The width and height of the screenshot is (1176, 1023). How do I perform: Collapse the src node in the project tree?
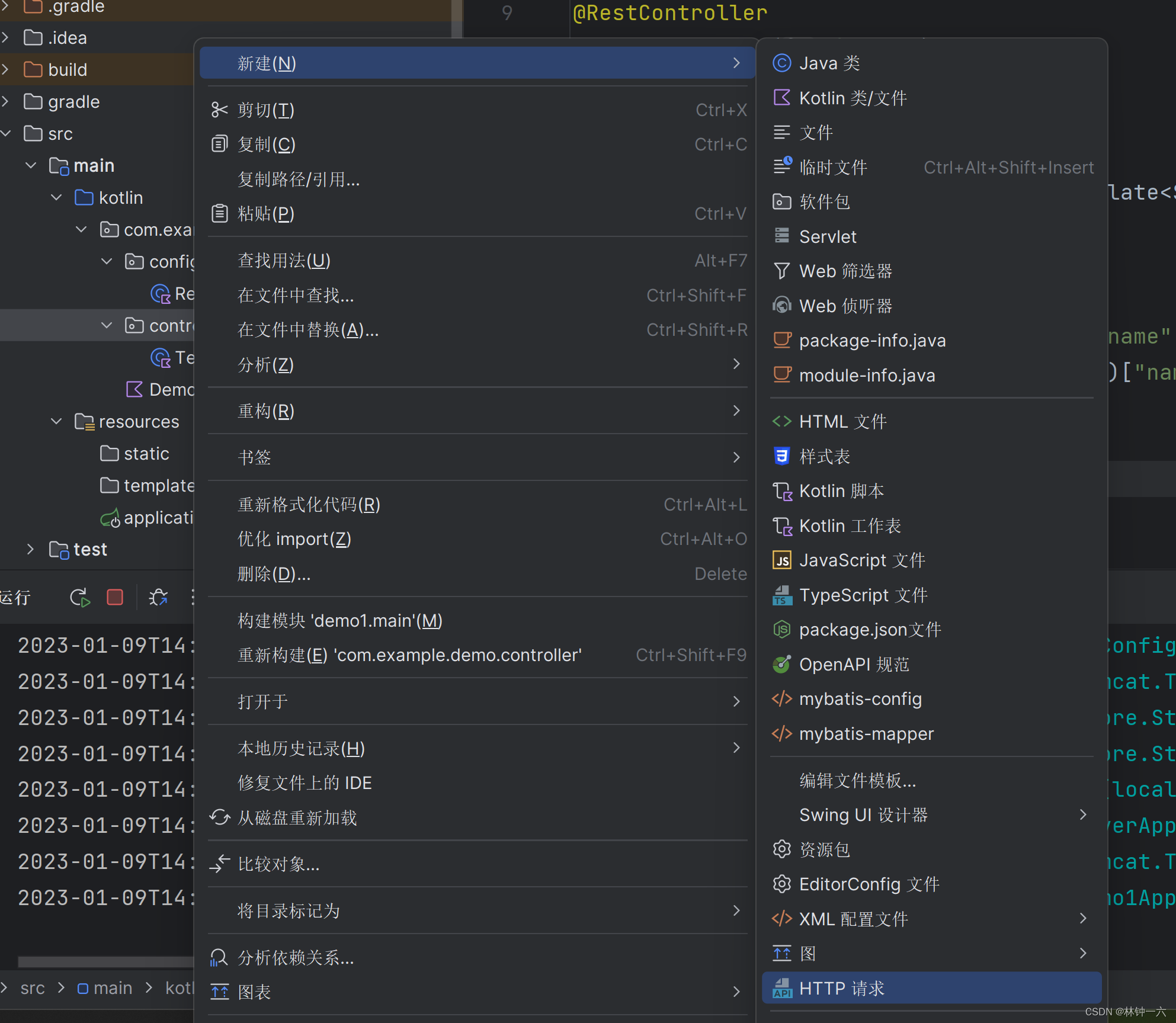point(7,133)
